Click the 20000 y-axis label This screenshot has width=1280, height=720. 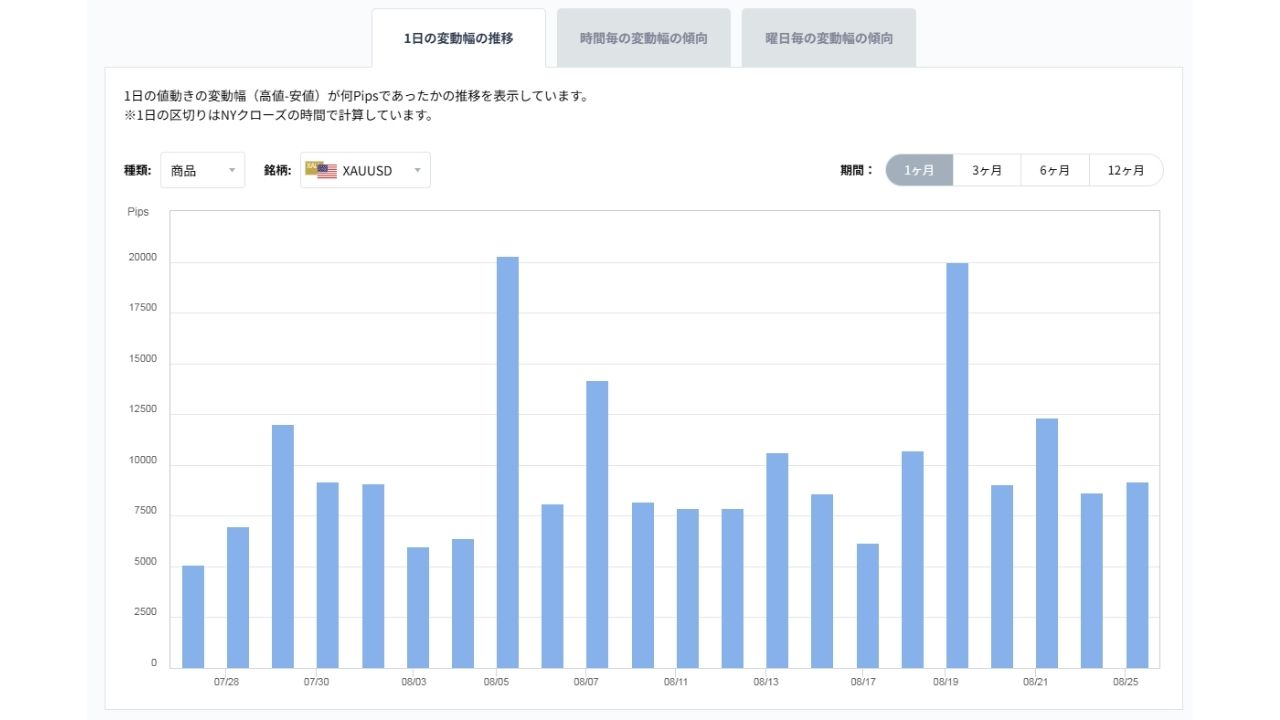[x=142, y=257]
